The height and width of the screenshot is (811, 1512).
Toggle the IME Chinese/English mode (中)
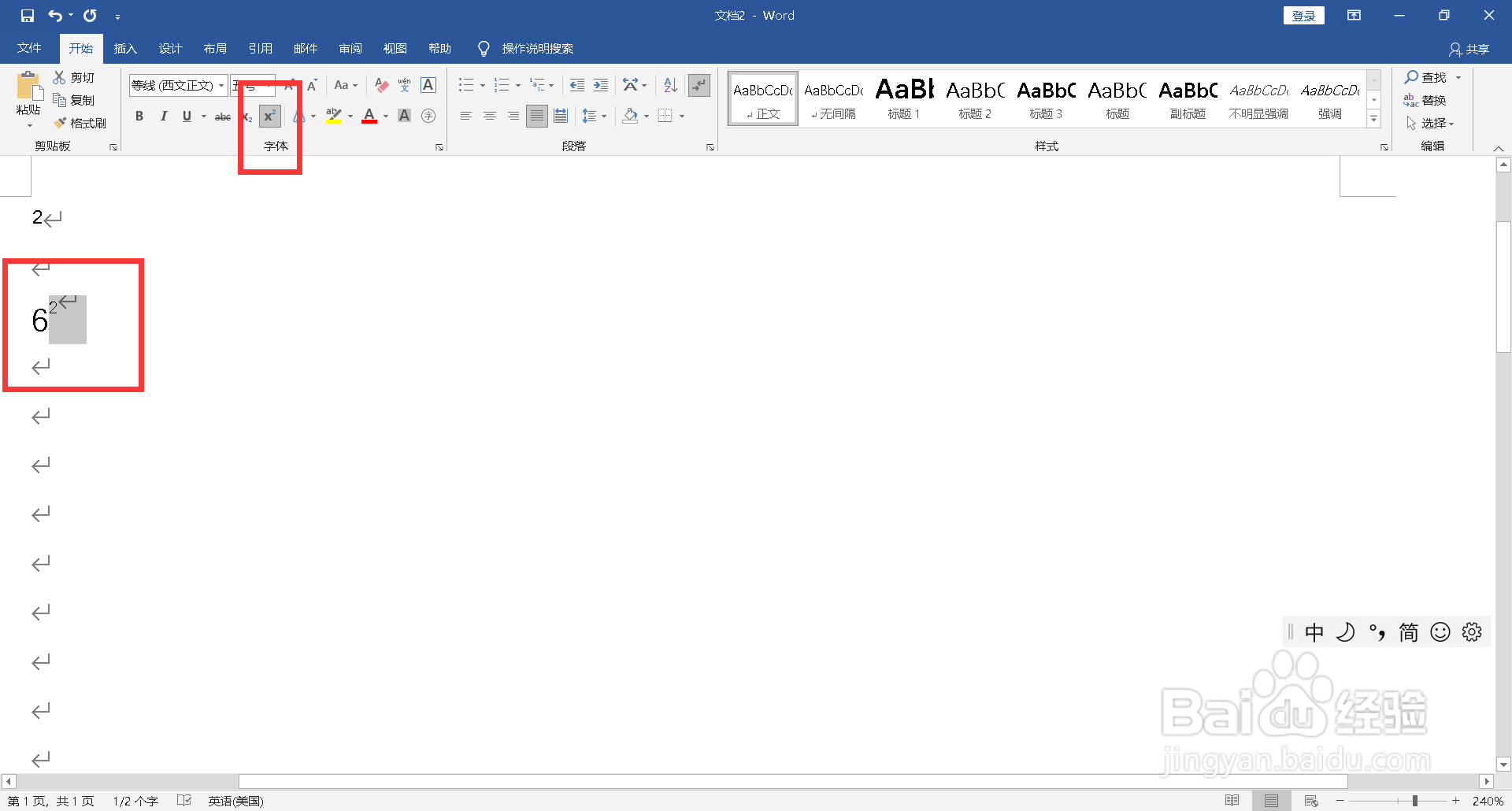(x=1314, y=632)
